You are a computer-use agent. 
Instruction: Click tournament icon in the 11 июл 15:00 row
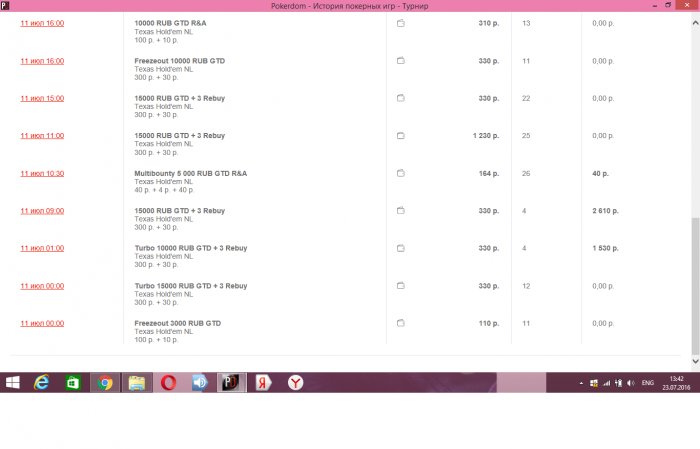pyautogui.click(x=400, y=98)
